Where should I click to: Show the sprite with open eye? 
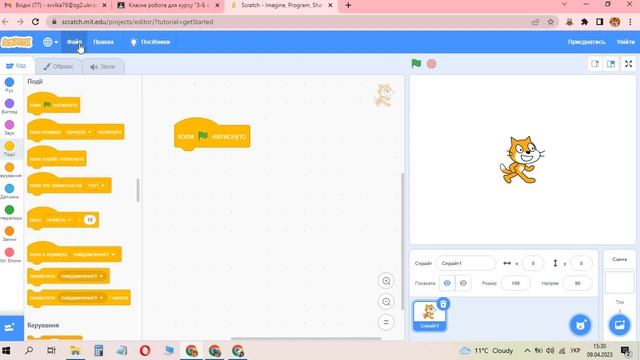coord(447,283)
